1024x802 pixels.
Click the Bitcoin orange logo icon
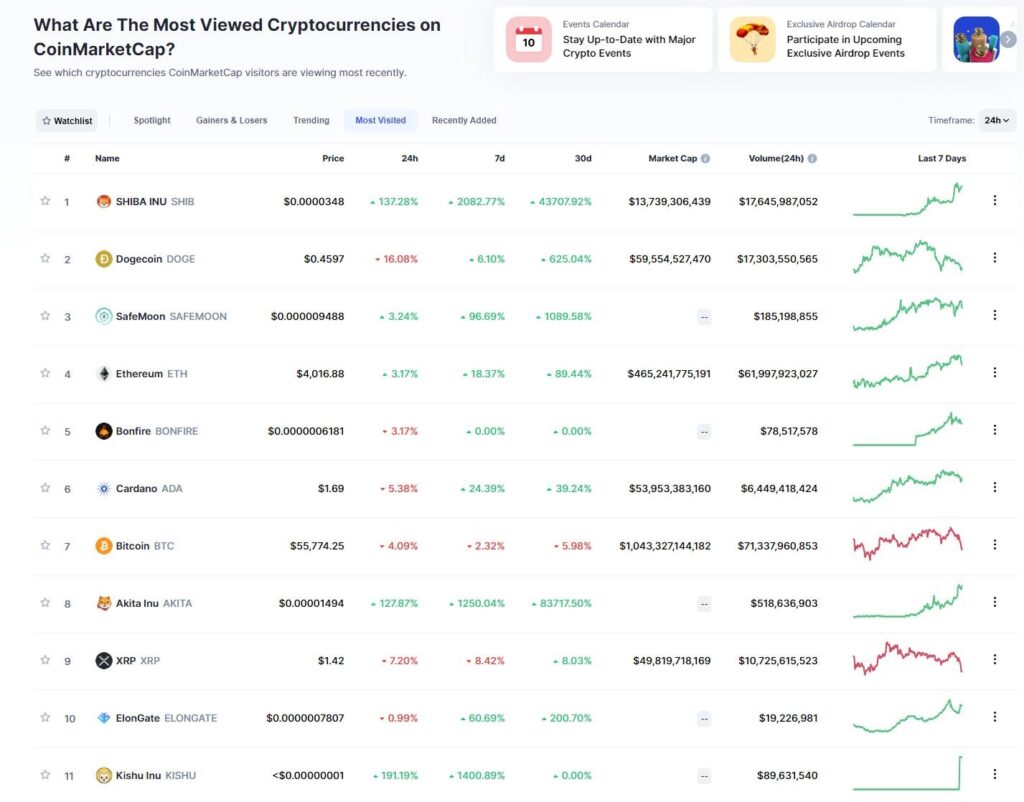pyautogui.click(x=103, y=546)
